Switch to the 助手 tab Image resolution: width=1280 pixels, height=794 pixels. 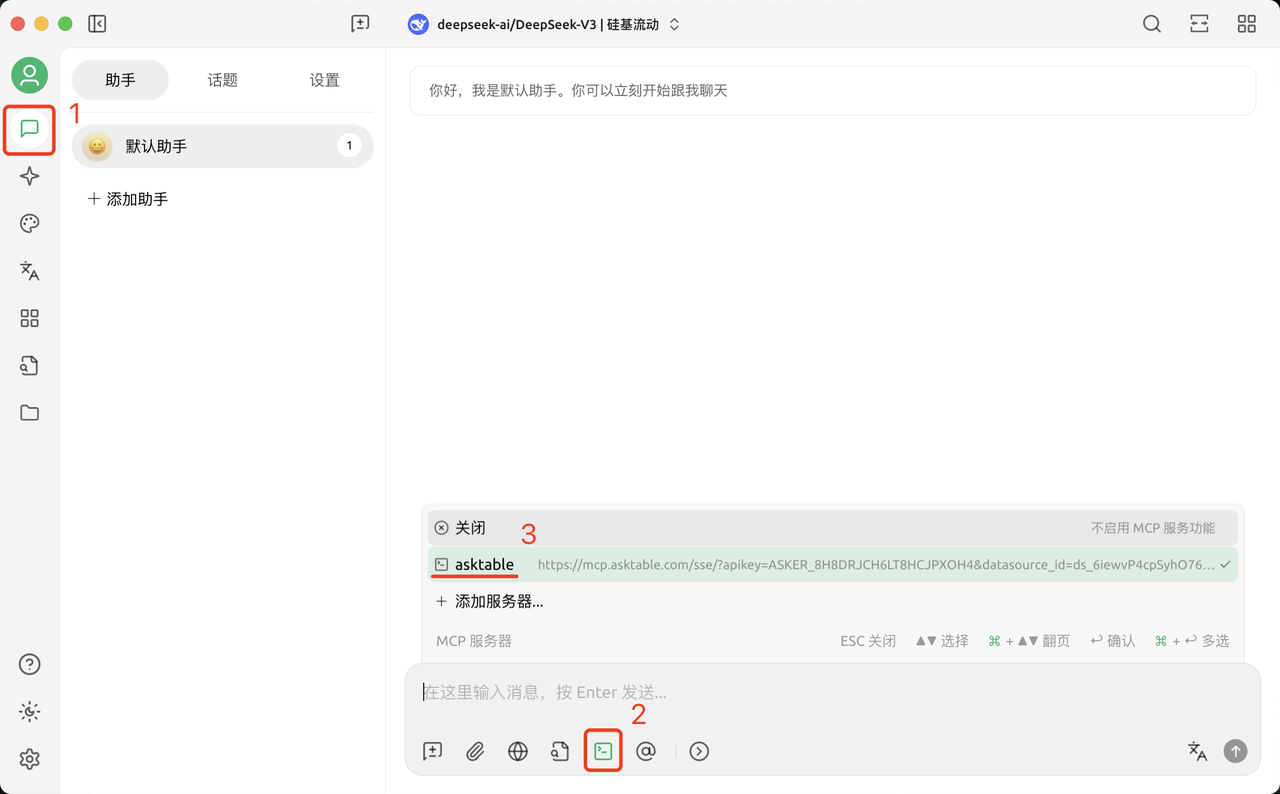[120, 80]
